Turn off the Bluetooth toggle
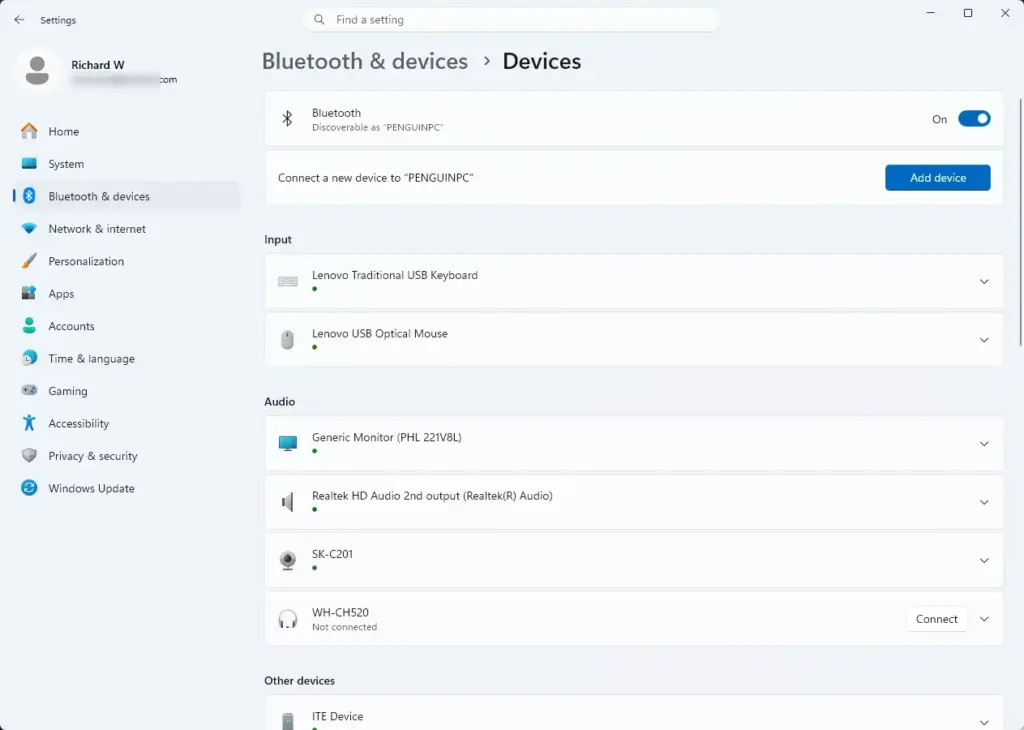 [x=974, y=119]
